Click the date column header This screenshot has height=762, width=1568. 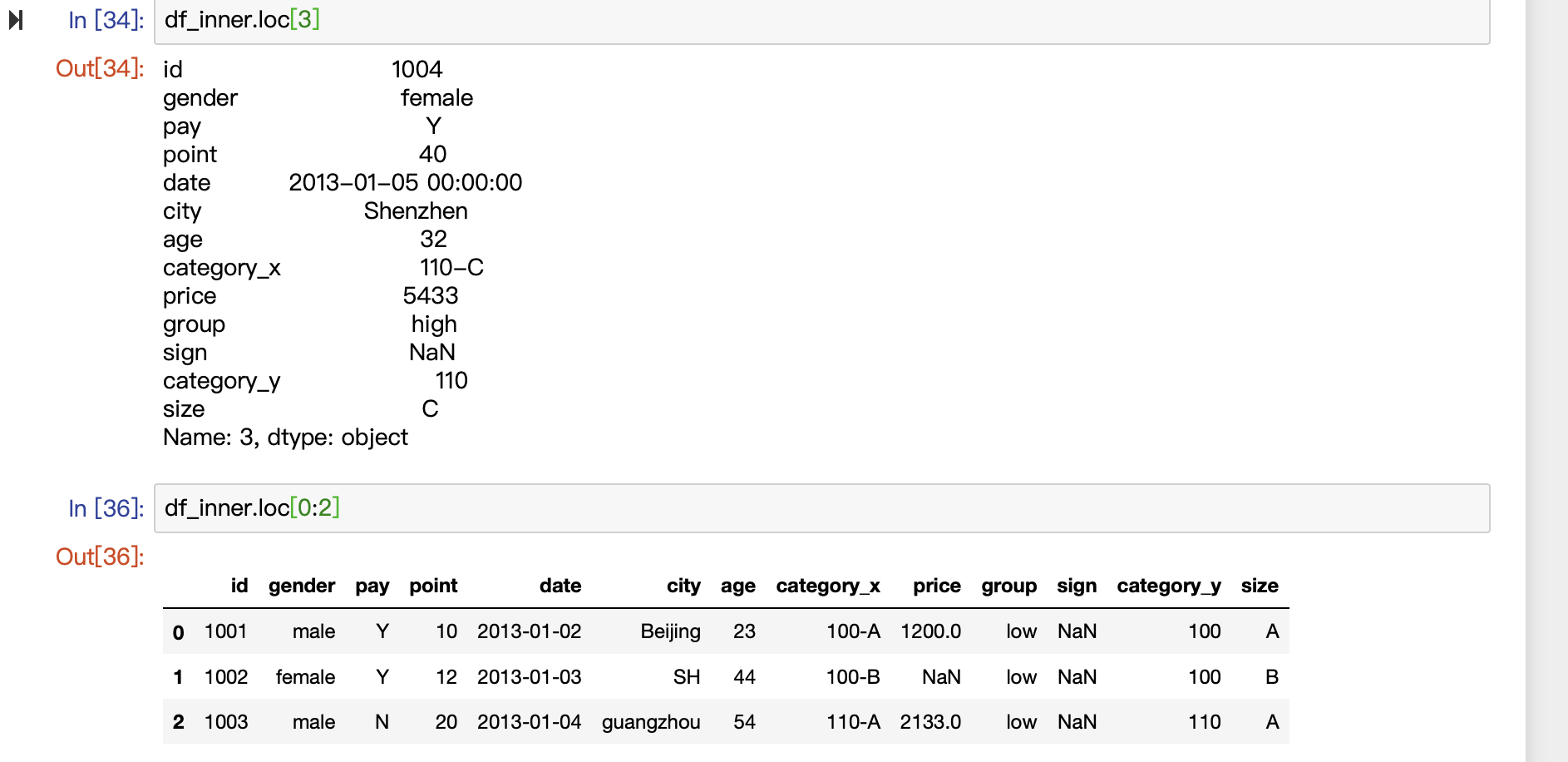tap(560, 586)
